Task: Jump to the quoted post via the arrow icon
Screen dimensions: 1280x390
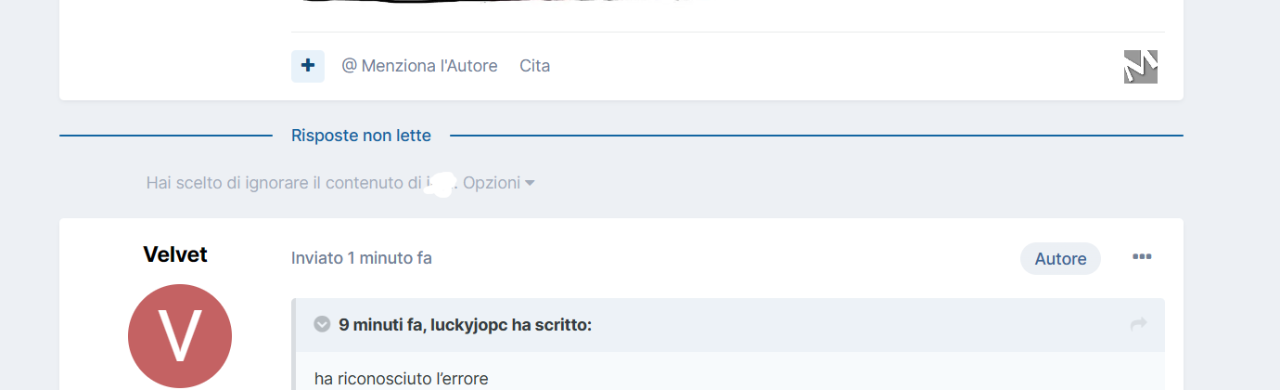Action: pyautogui.click(x=1138, y=324)
